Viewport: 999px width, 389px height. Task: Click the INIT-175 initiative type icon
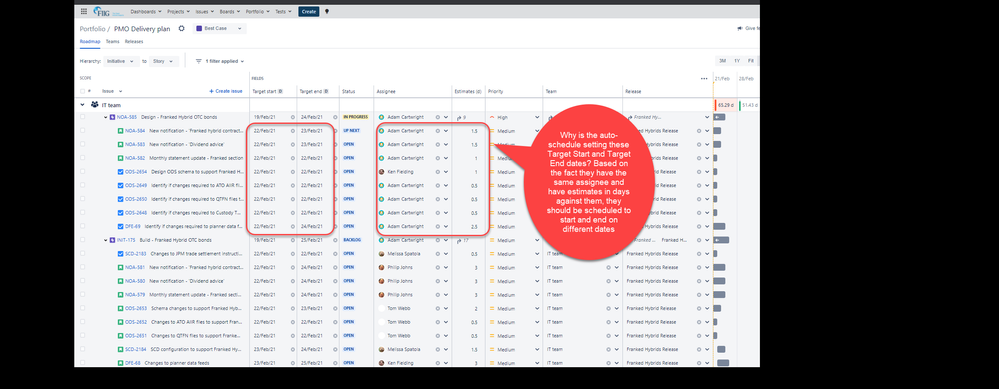[x=113, y=240]
